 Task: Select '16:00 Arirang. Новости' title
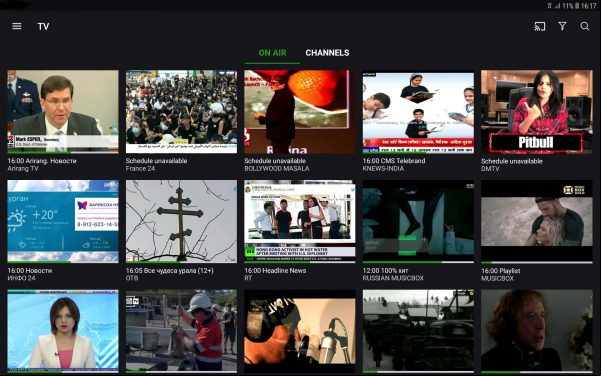coord(42,161)
